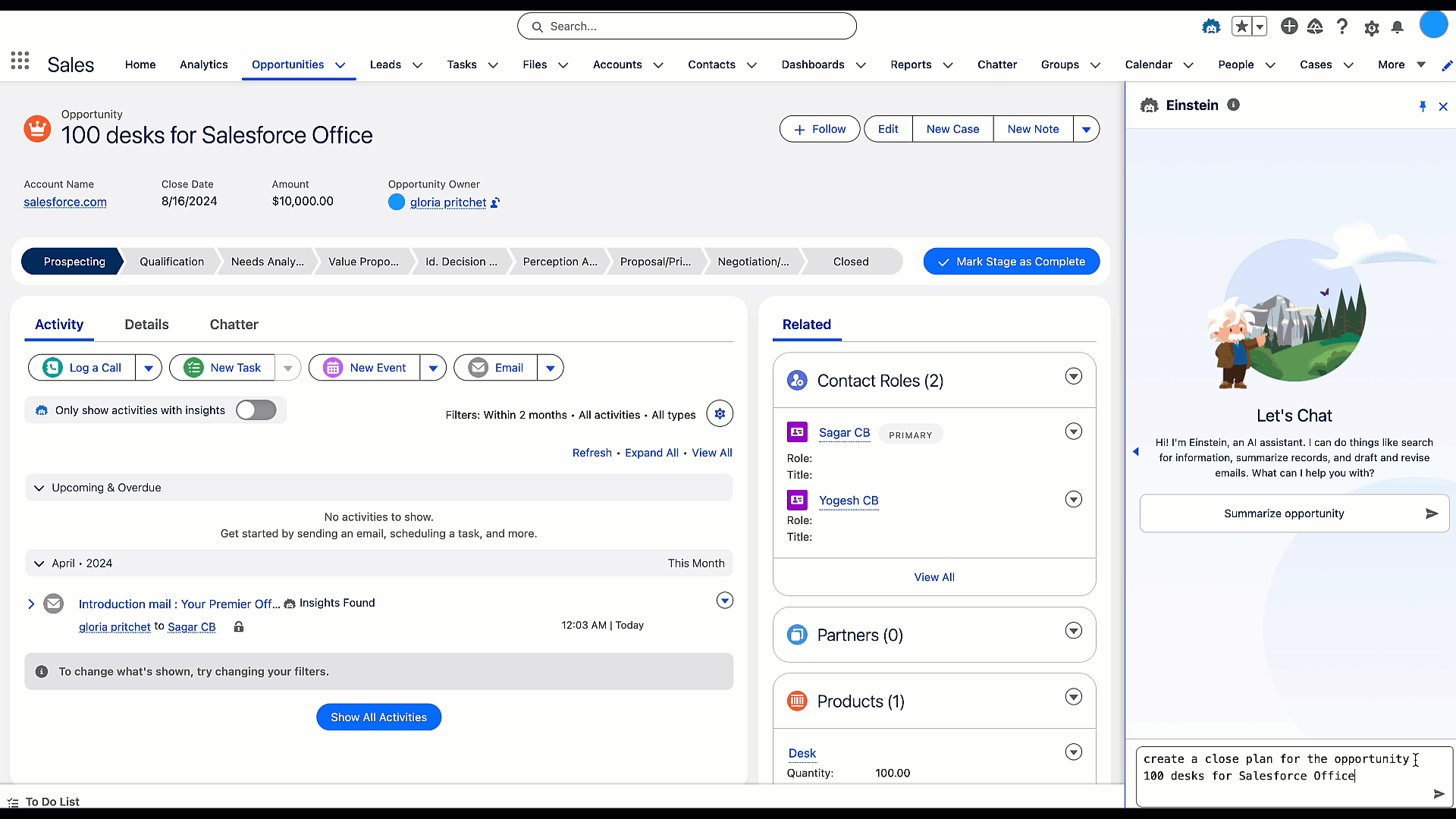1456x819 pixels.
Task: Open more record actions dropdown
Action: pos(1086,129)
